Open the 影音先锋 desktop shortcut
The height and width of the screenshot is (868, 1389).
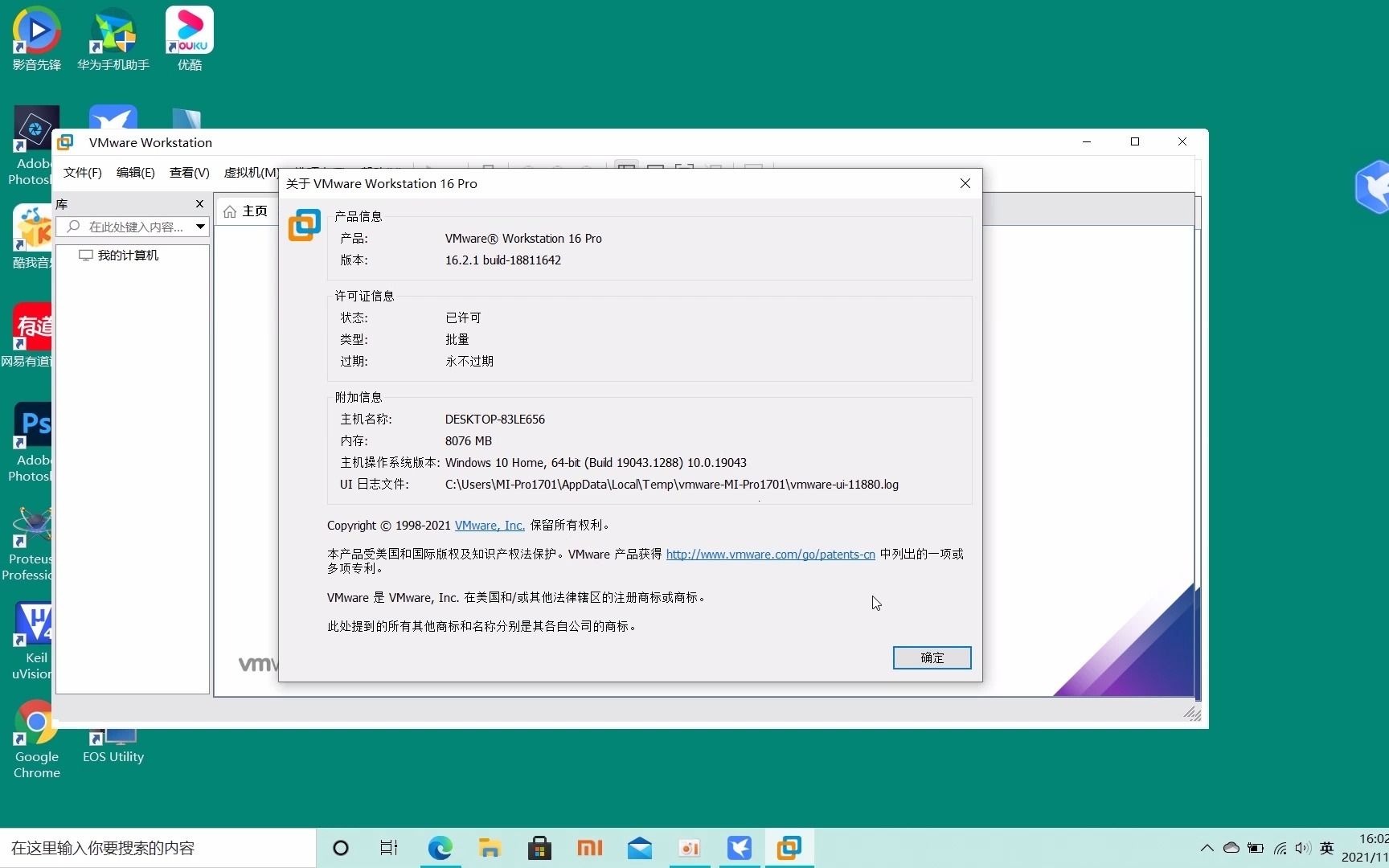click(36, 39)
